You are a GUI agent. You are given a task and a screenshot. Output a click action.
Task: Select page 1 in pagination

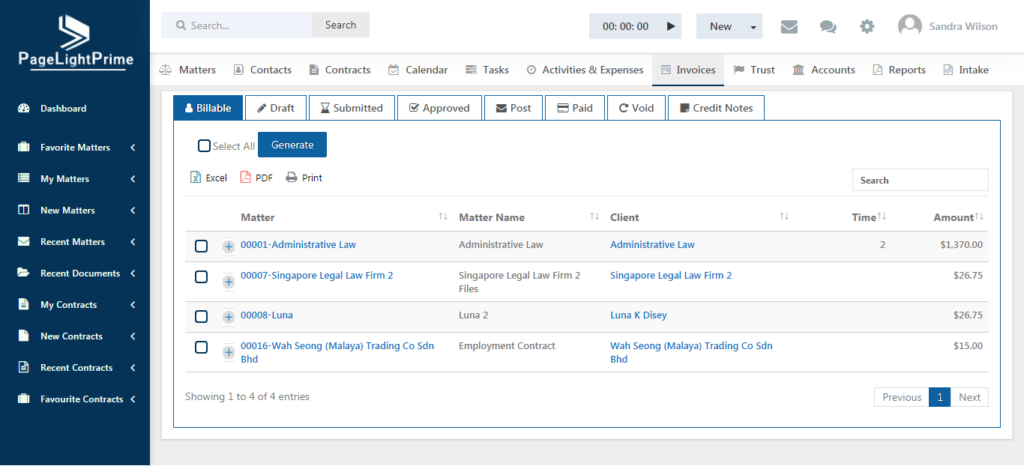point(940,397)
